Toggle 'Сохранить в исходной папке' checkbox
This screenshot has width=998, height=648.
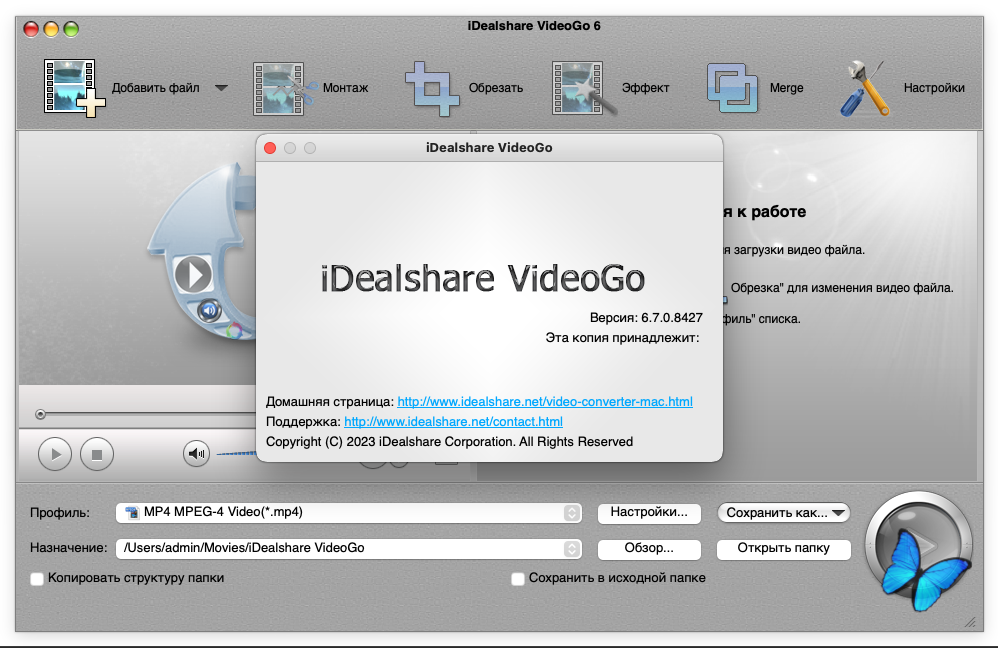click(518, 578)
